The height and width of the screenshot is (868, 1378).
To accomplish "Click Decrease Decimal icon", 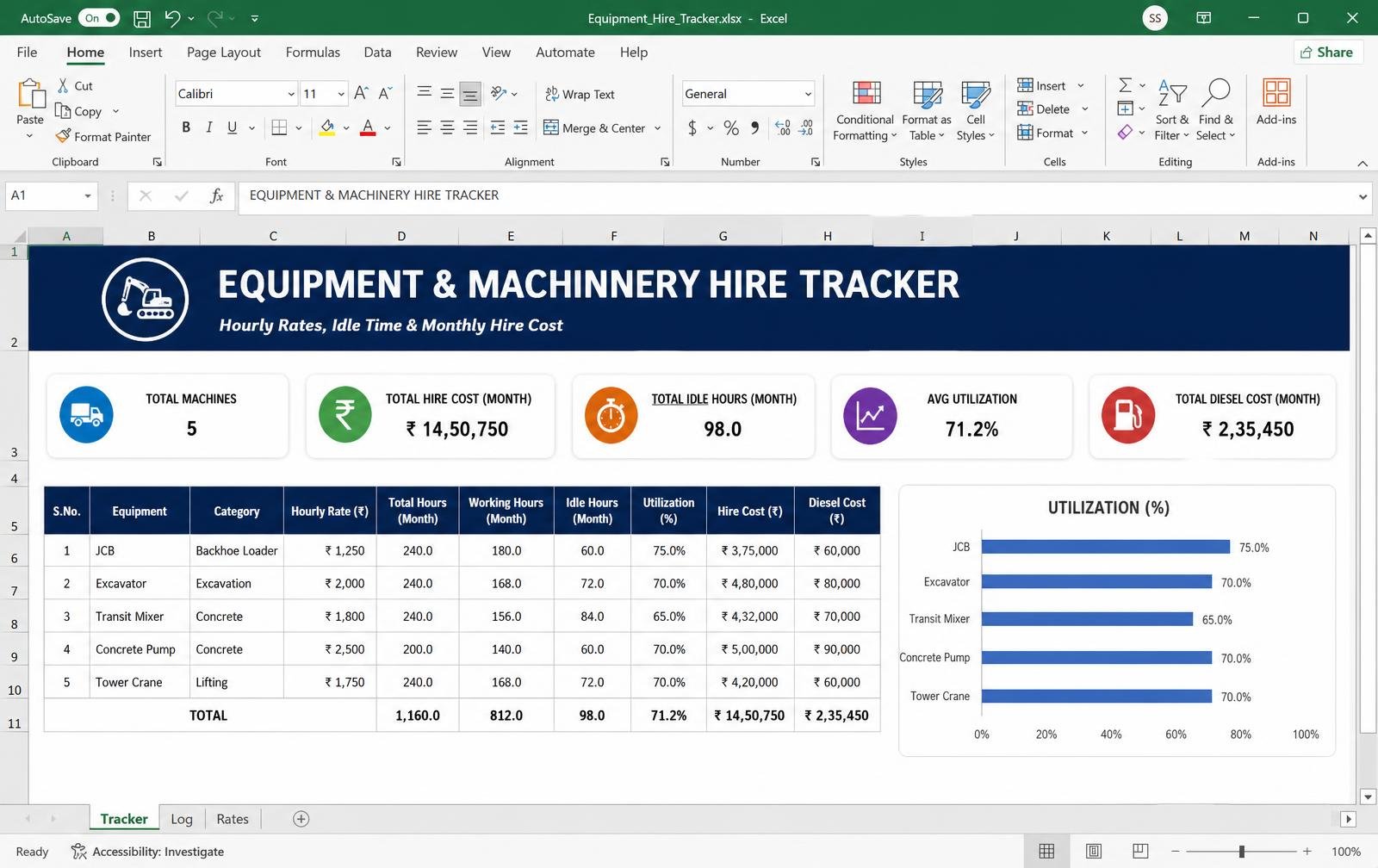I will click(806, 127).
